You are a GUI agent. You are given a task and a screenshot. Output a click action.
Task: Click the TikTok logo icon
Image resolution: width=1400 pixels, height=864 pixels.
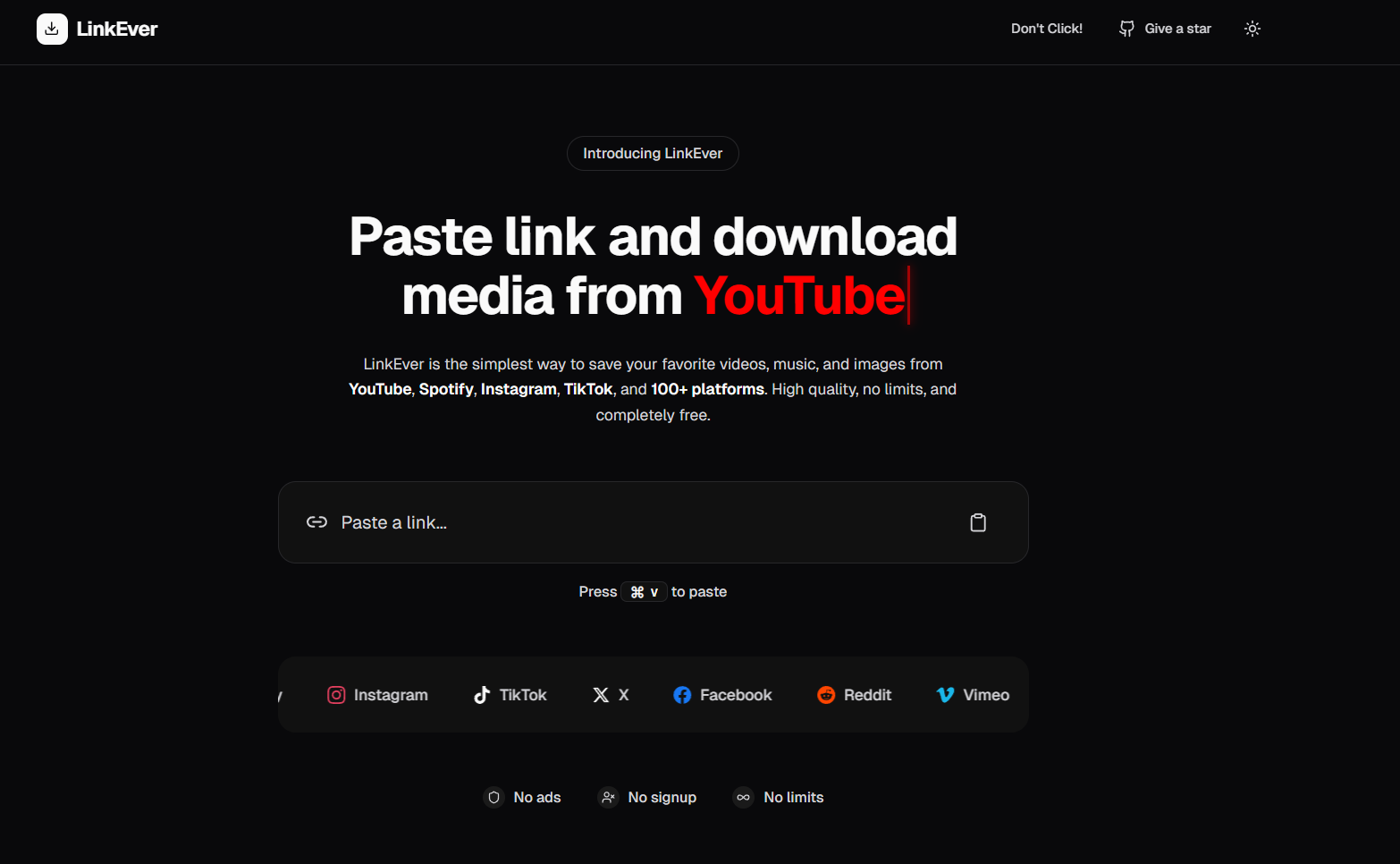click(482, 695)
